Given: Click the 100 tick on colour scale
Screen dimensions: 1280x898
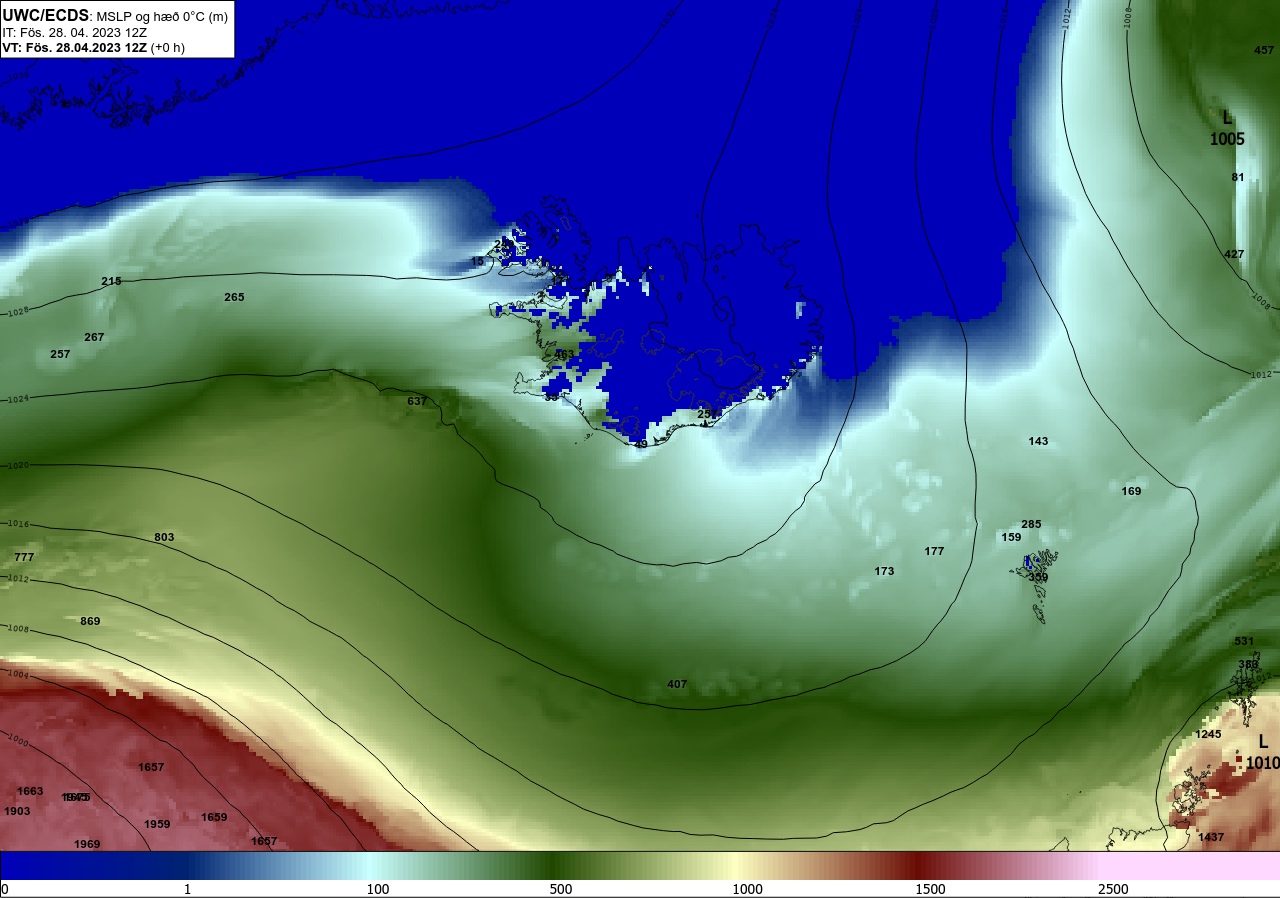Looking at the screenshot, I should click(x=377, y=889).
